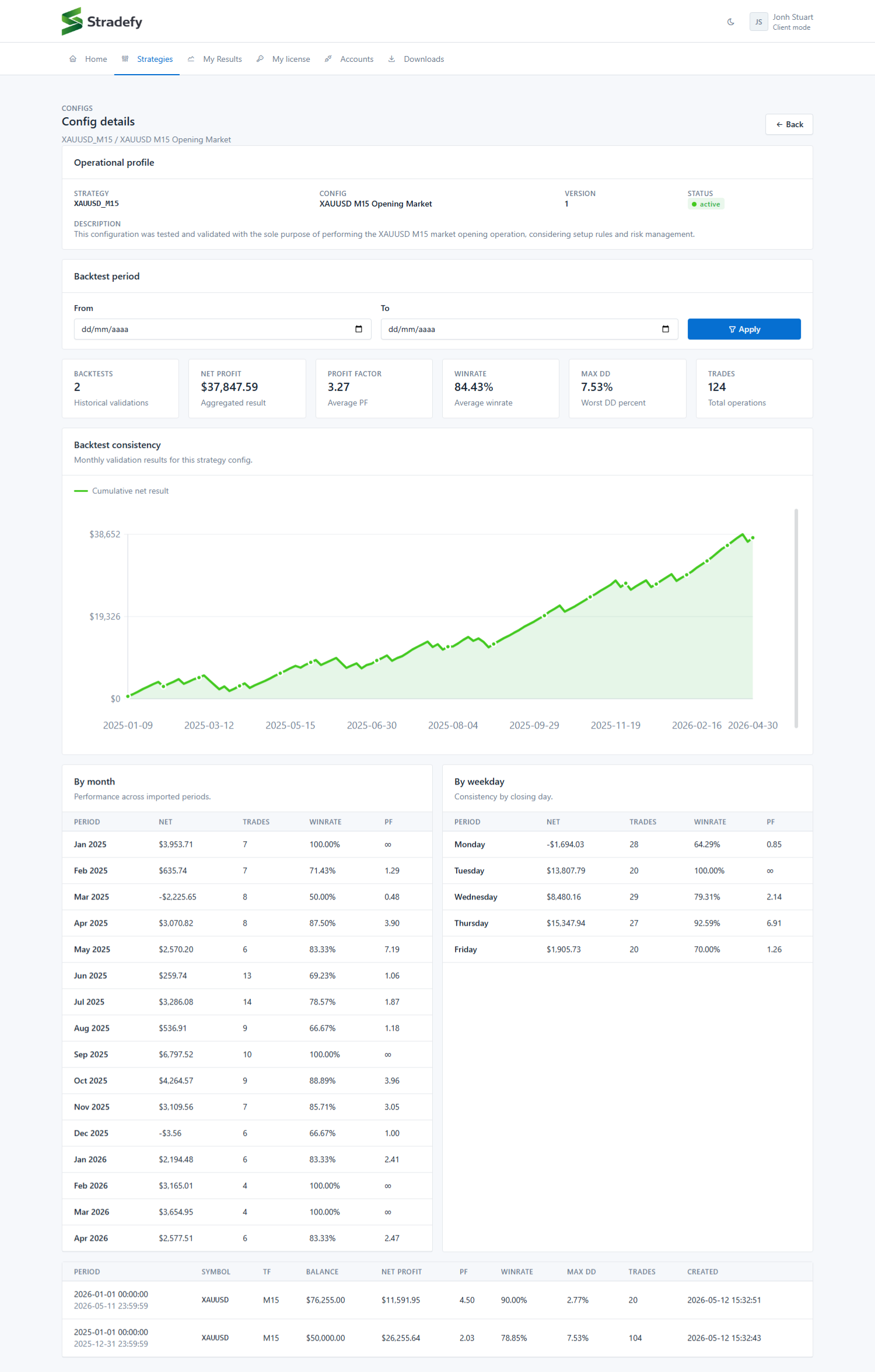Click the Wednesday weekday row
The image size is (875, 1372).
point(628,897)
